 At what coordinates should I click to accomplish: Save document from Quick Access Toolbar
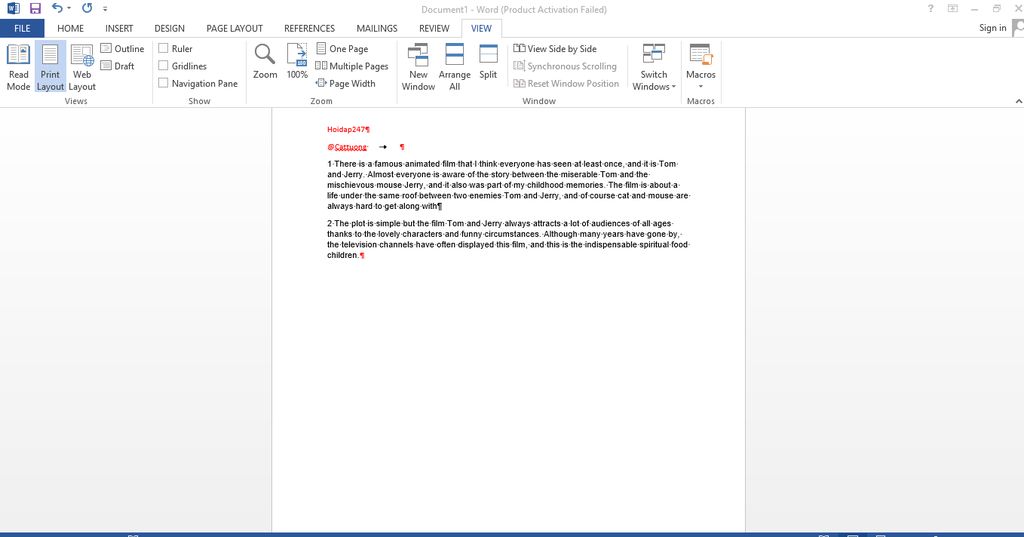tap(35, 8)
